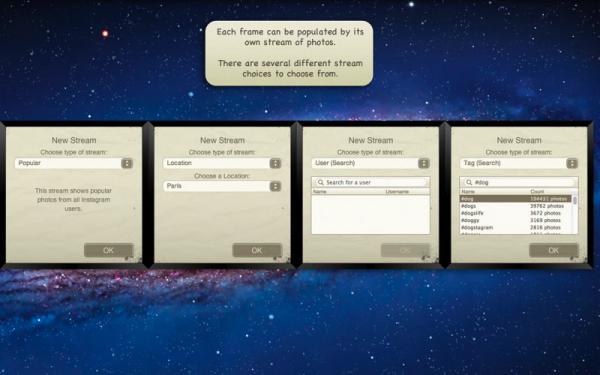Click the stepper arrows beside Paris
600x375 pixels.
pos(276,186)
